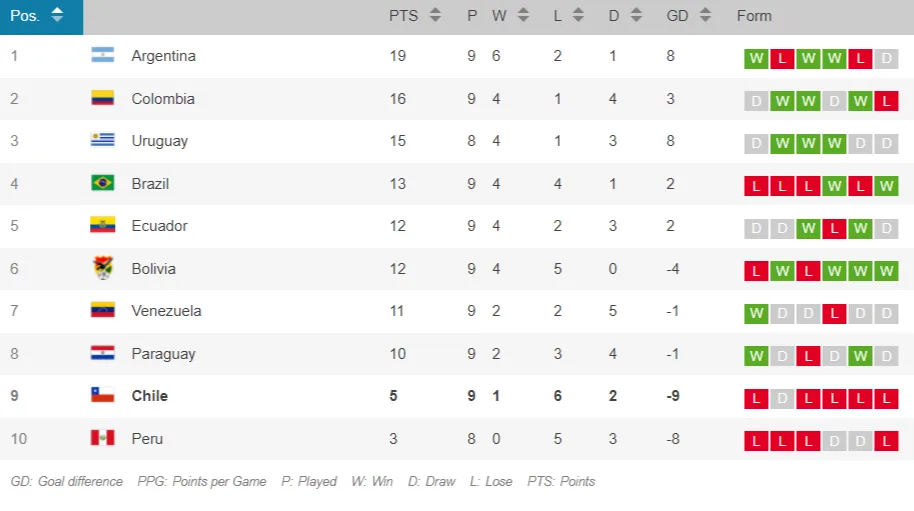Open the Paraguay team link
The height and width of the screenshot is (511, 914).
tap(162, 353)
